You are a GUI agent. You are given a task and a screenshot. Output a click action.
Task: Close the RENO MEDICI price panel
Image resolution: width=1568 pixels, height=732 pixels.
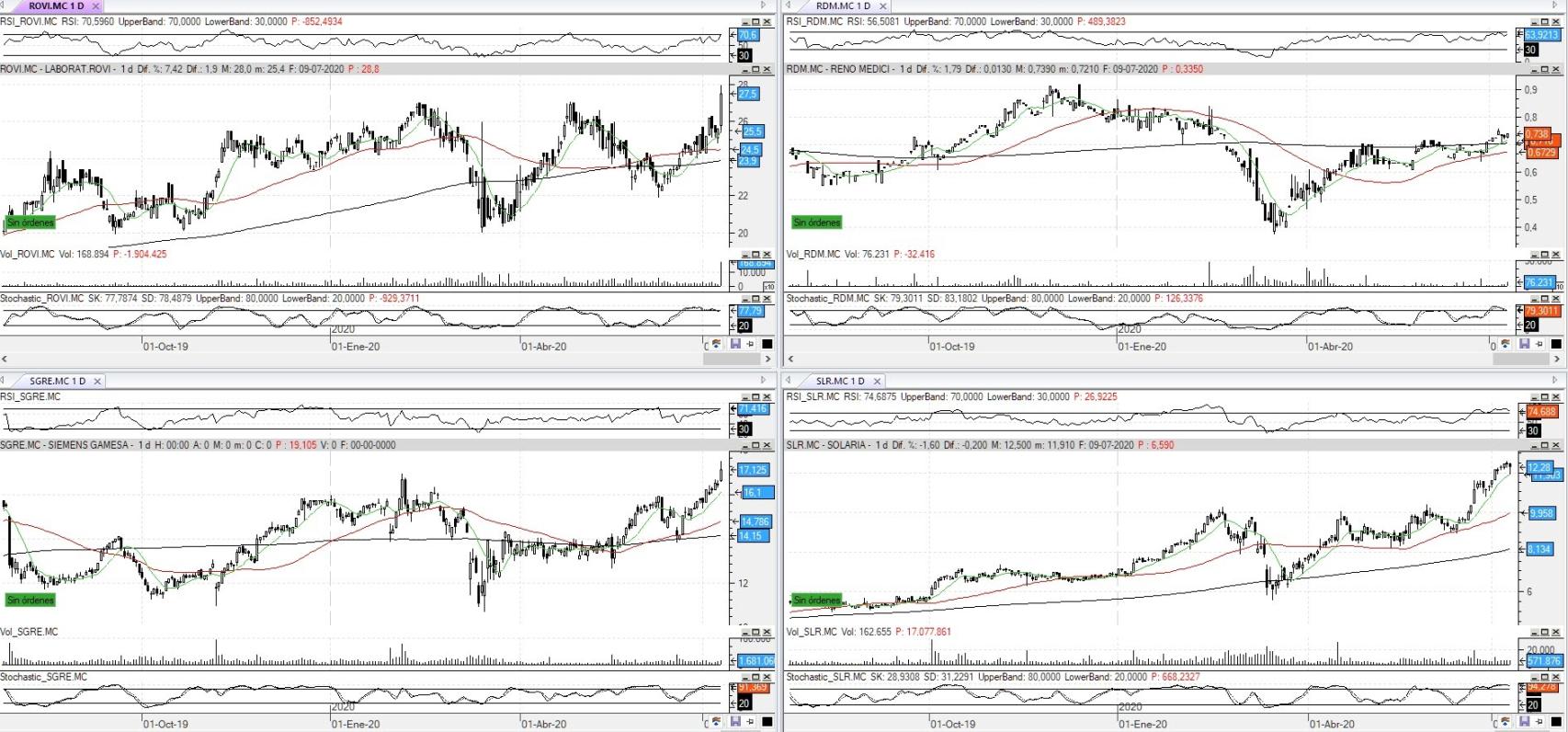pyautogui.click(x=1554, y=69)
